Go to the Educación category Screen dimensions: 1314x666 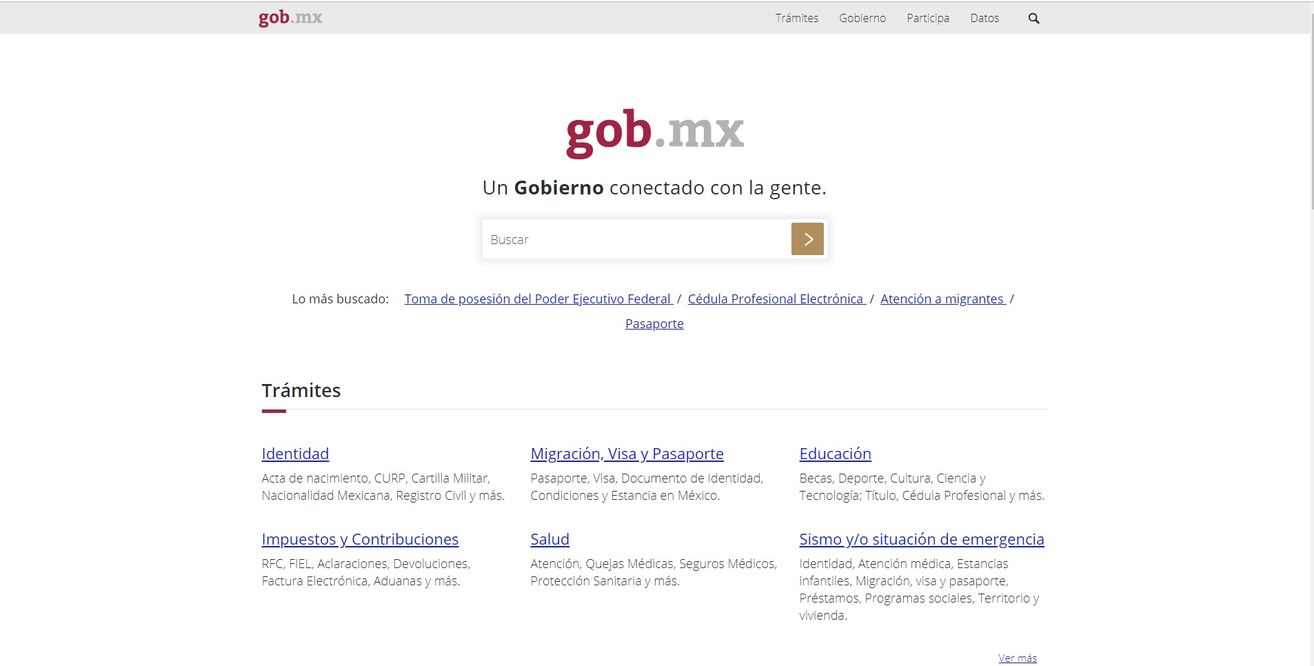click(x=835, y=454)
